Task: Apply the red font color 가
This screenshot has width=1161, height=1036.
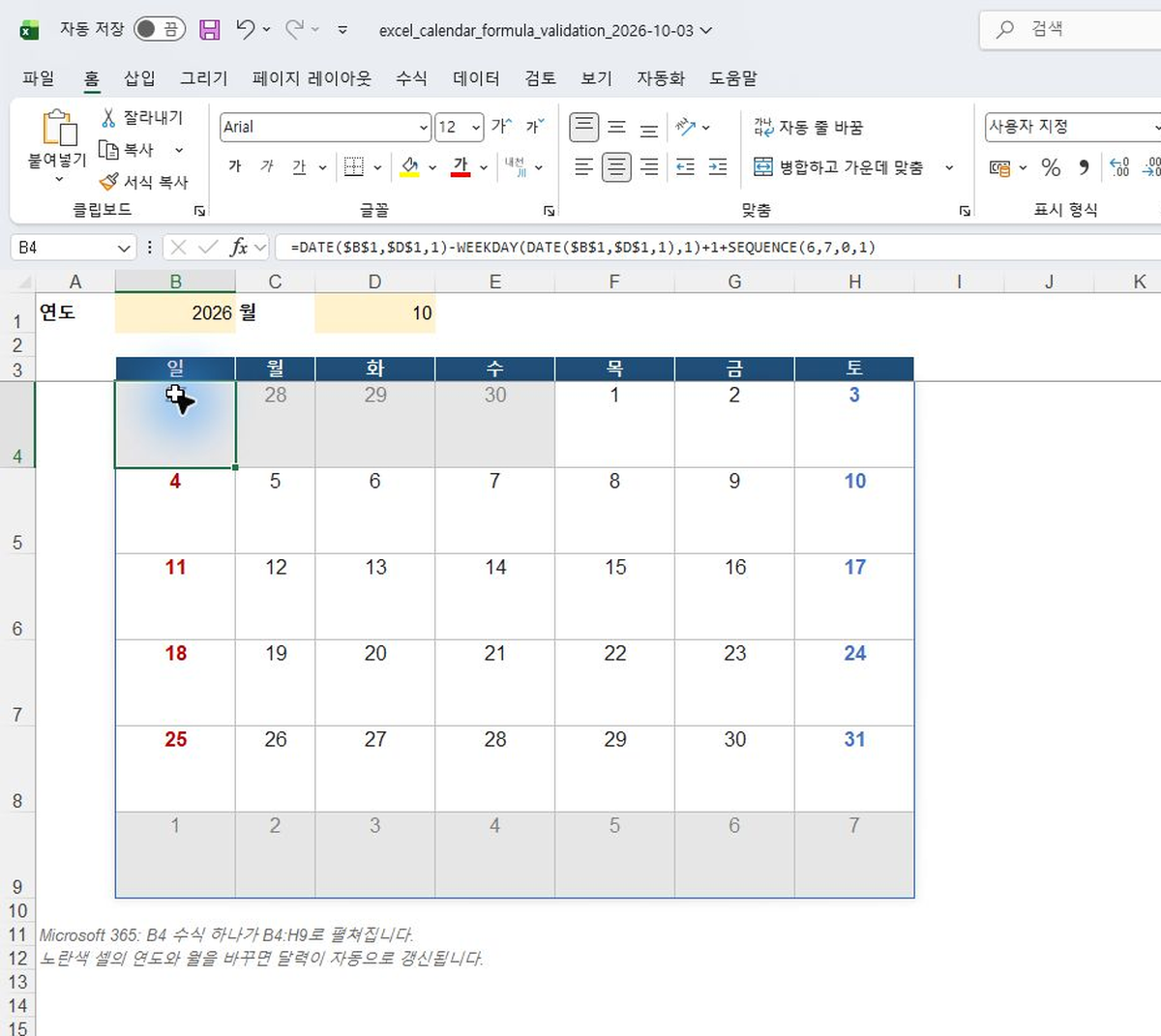Action: pos(461,167)
